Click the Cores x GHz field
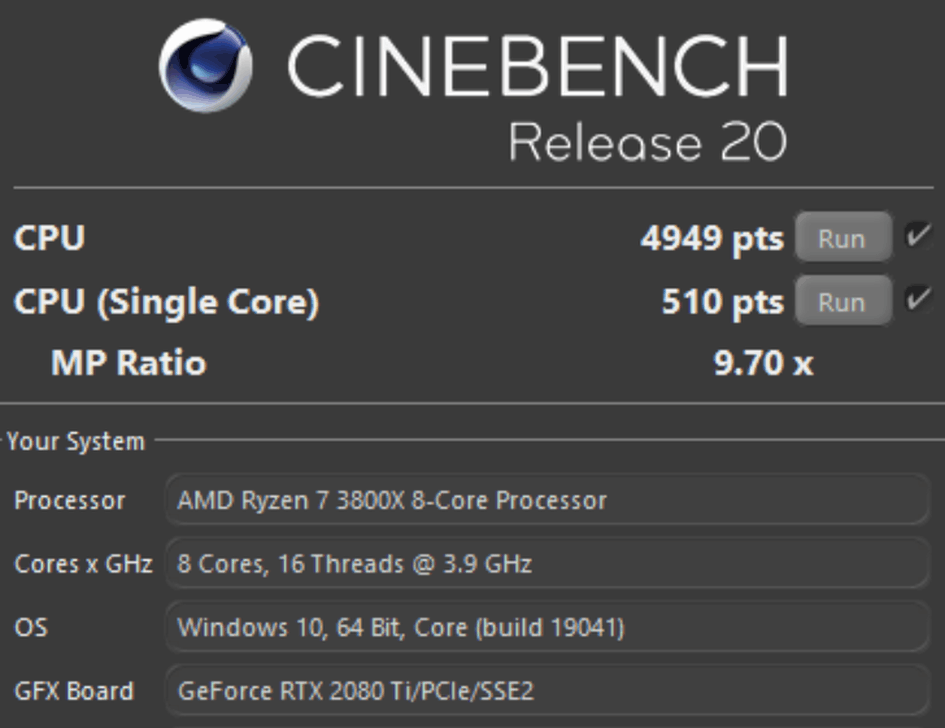Viewport: 945px width, 728px height. (547, 563)
